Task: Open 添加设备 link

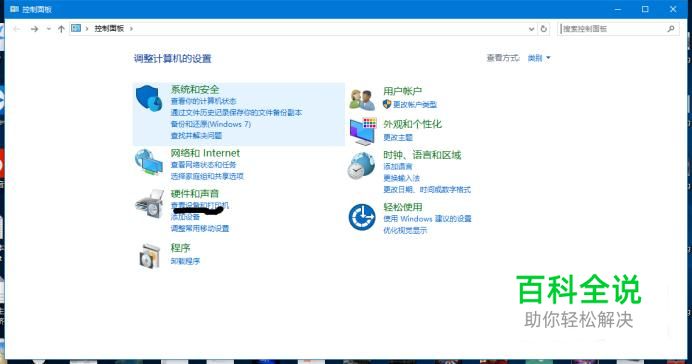Action: point(185,217)
